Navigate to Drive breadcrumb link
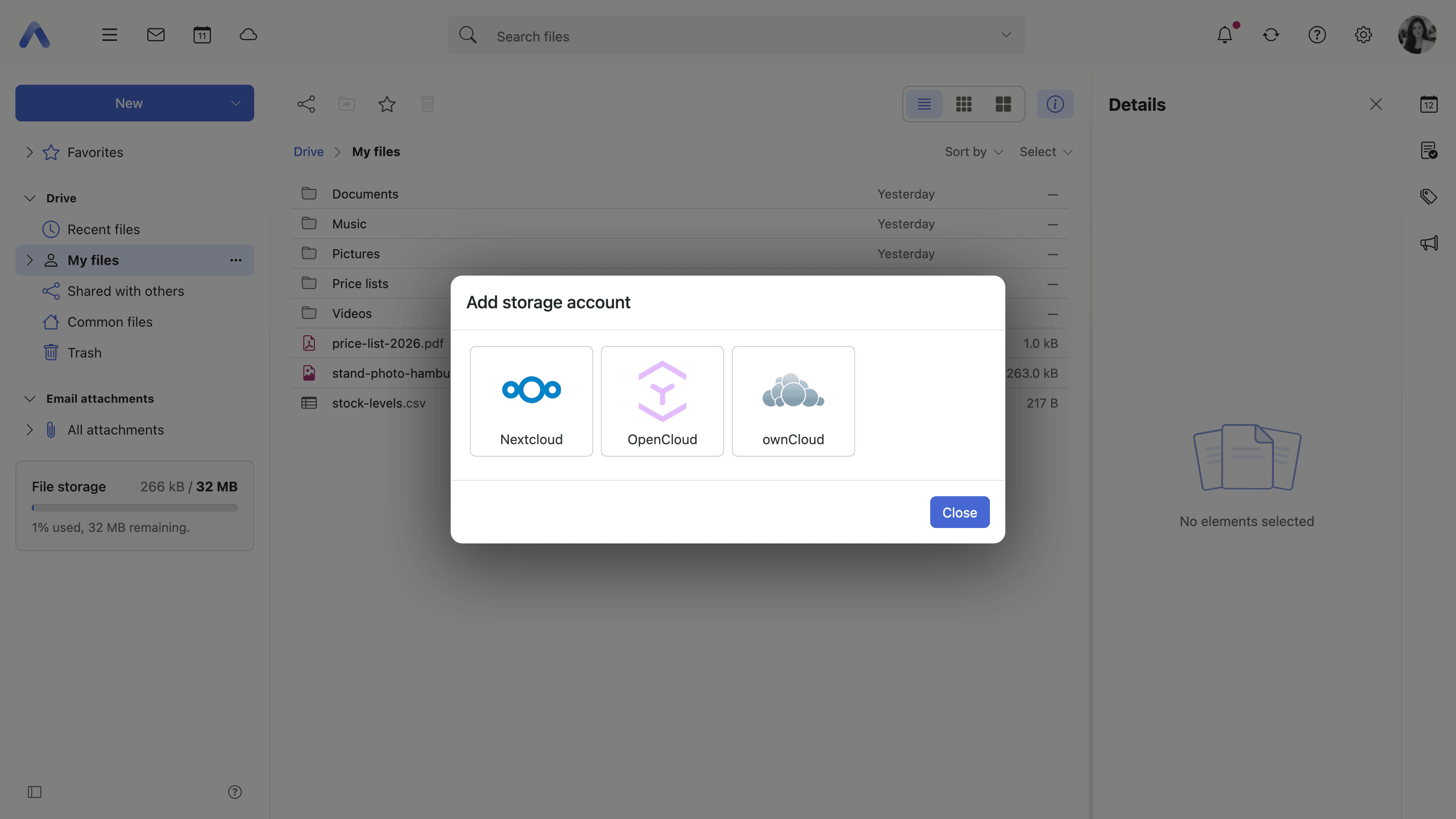 (x=309, y=152)
